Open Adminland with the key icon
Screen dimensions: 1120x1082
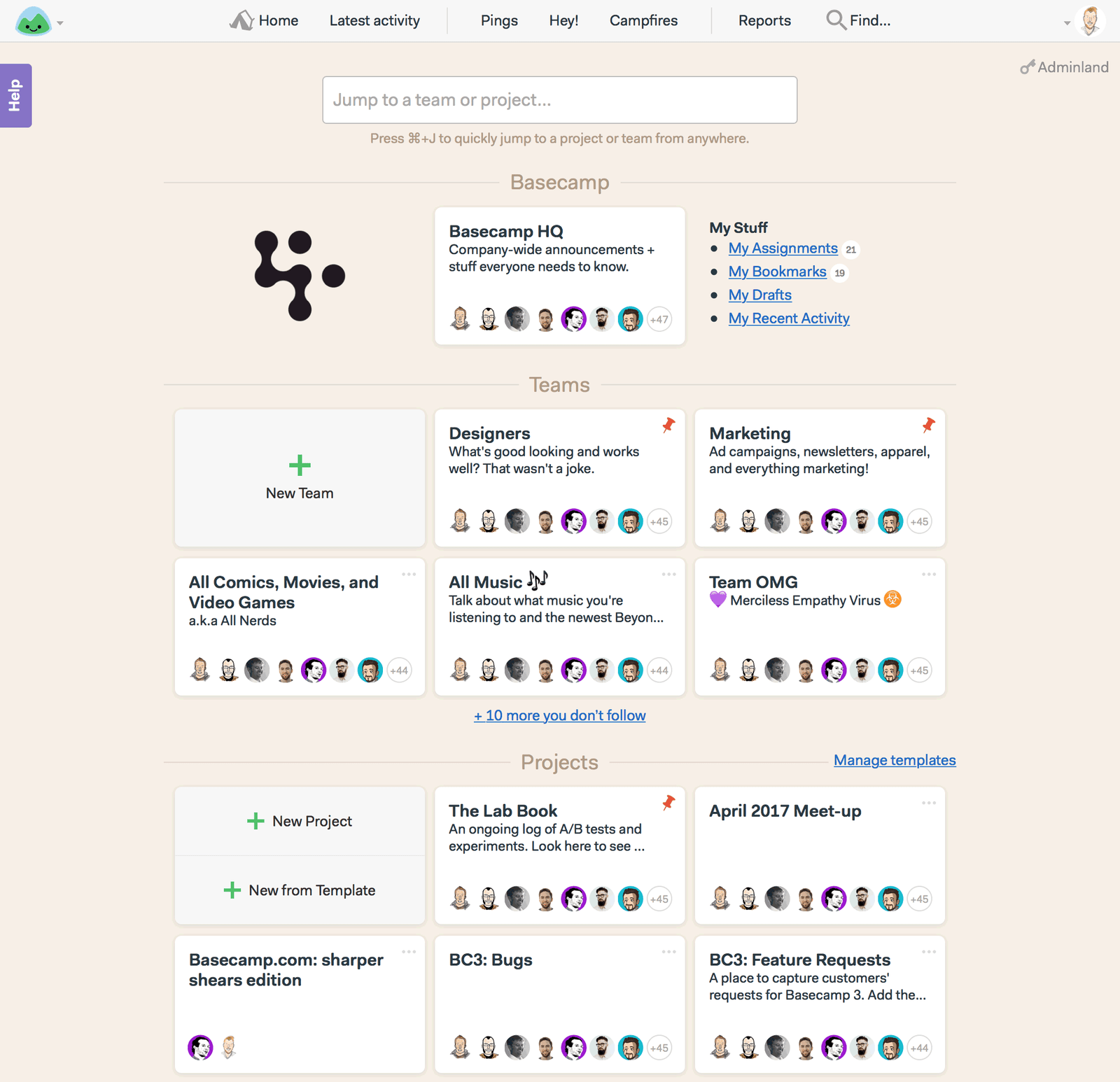(1065, 67)
